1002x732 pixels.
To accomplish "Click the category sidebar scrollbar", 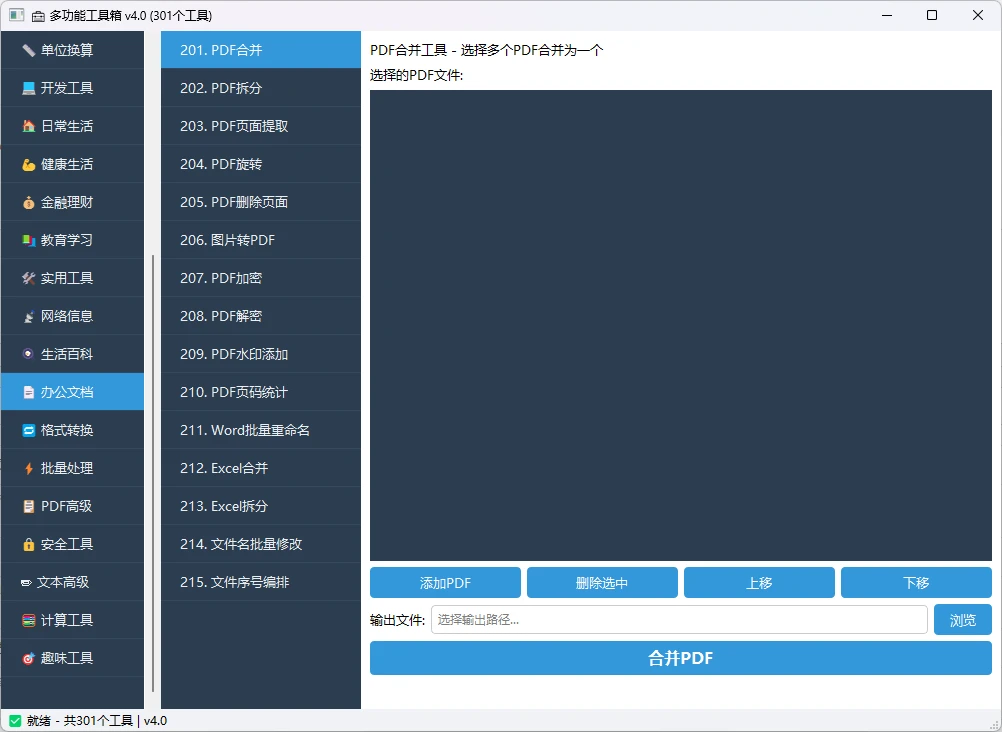I will pos(153,473).
